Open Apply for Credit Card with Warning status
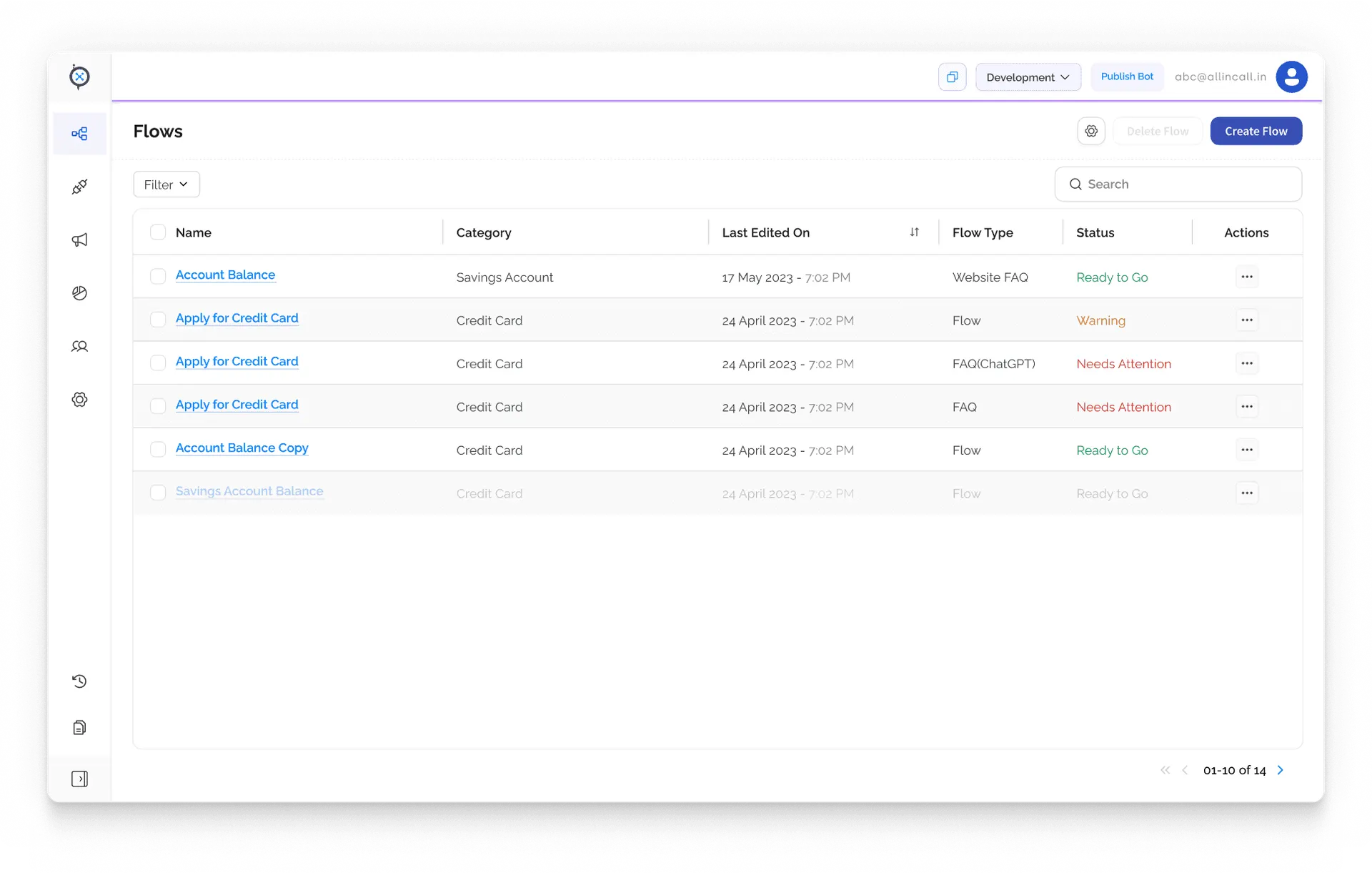 point(237,318)
